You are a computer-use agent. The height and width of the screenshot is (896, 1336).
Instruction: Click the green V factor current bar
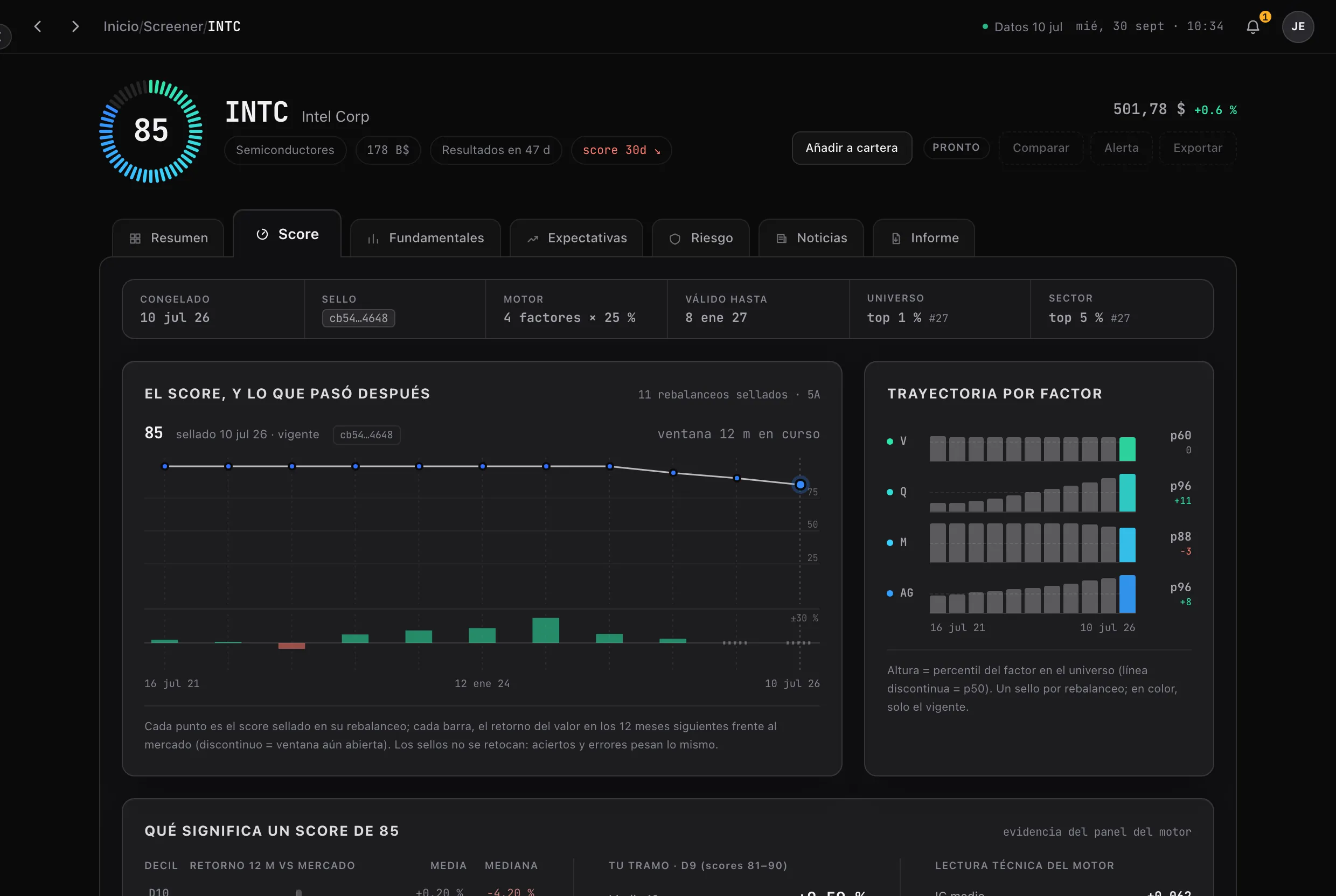click(x=1128, y=449)
